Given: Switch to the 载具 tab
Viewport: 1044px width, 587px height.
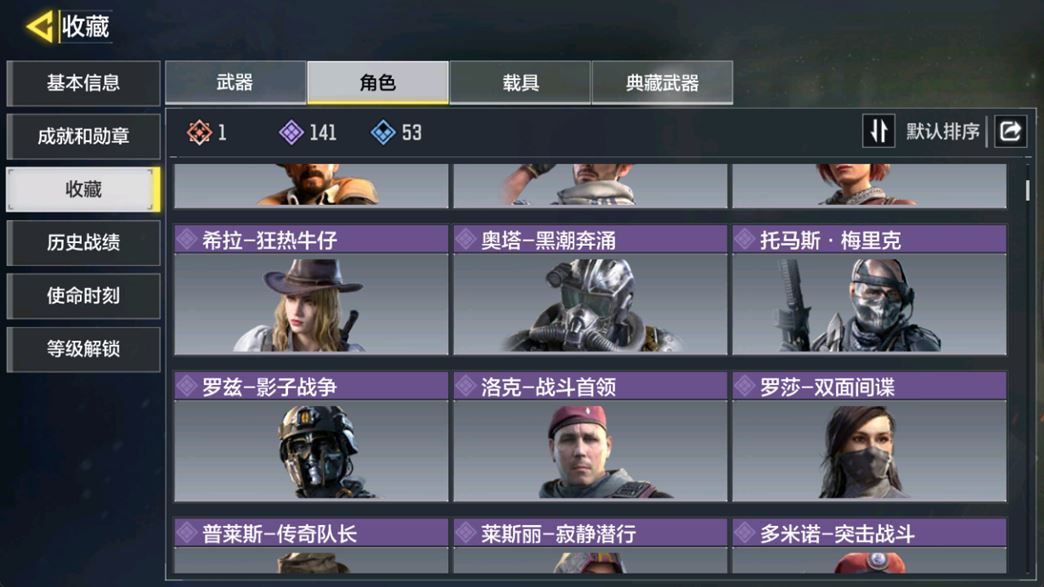Looking at the screenshot, I should pyautogui.click(x=520, y=83).
